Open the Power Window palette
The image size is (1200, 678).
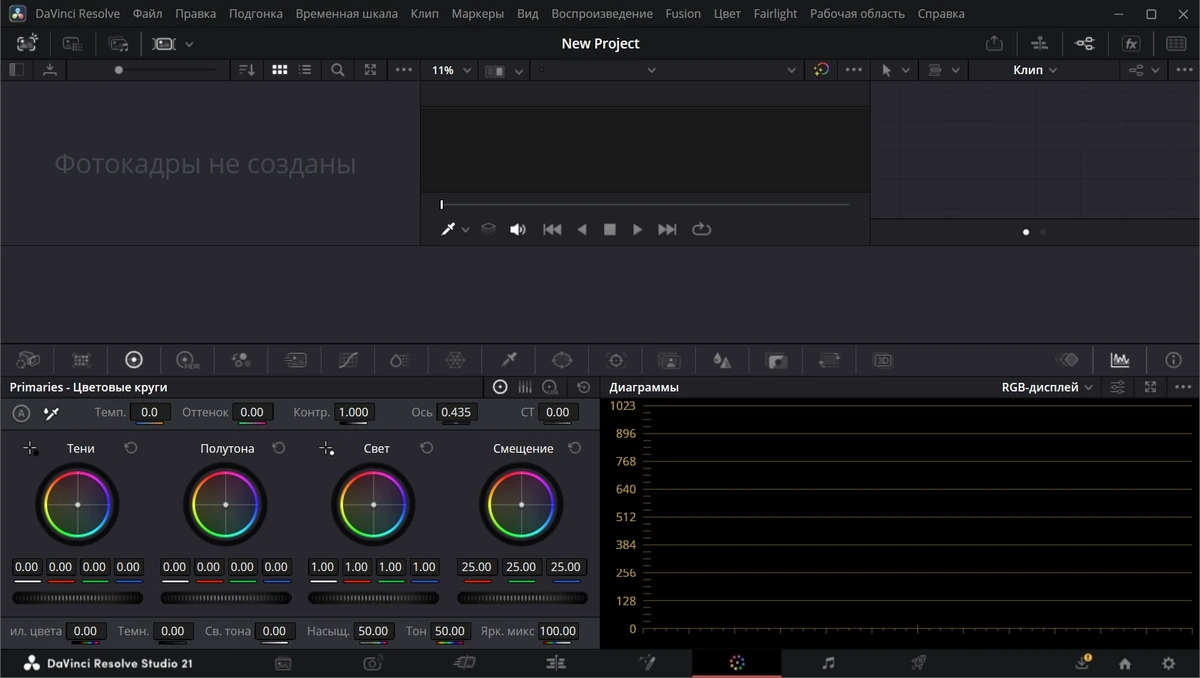point(562,360)
